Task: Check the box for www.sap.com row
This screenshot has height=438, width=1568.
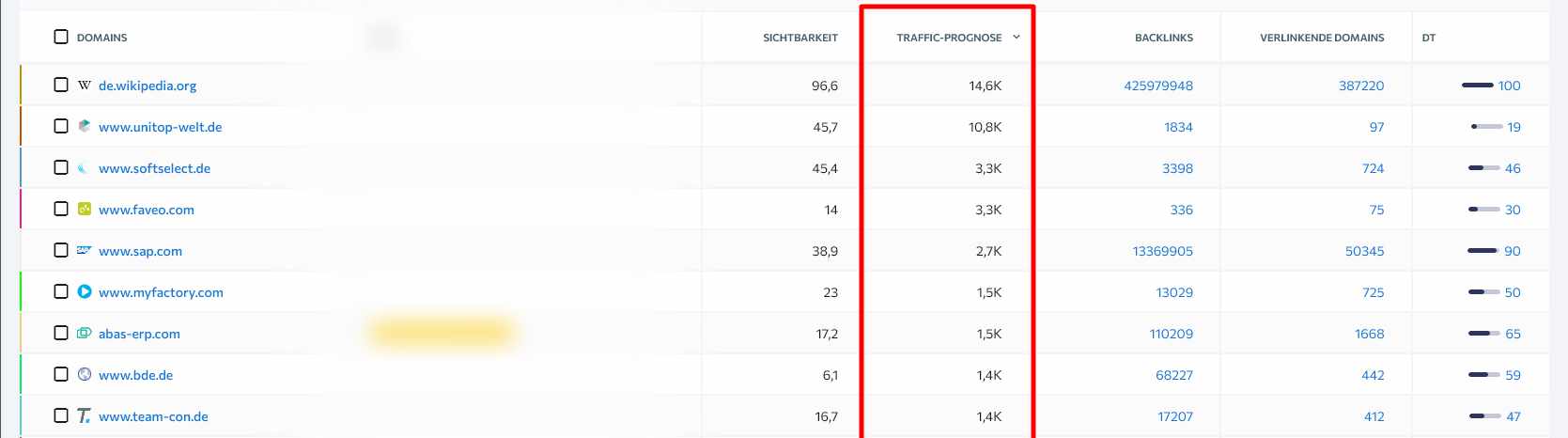Action: point(61,250)
